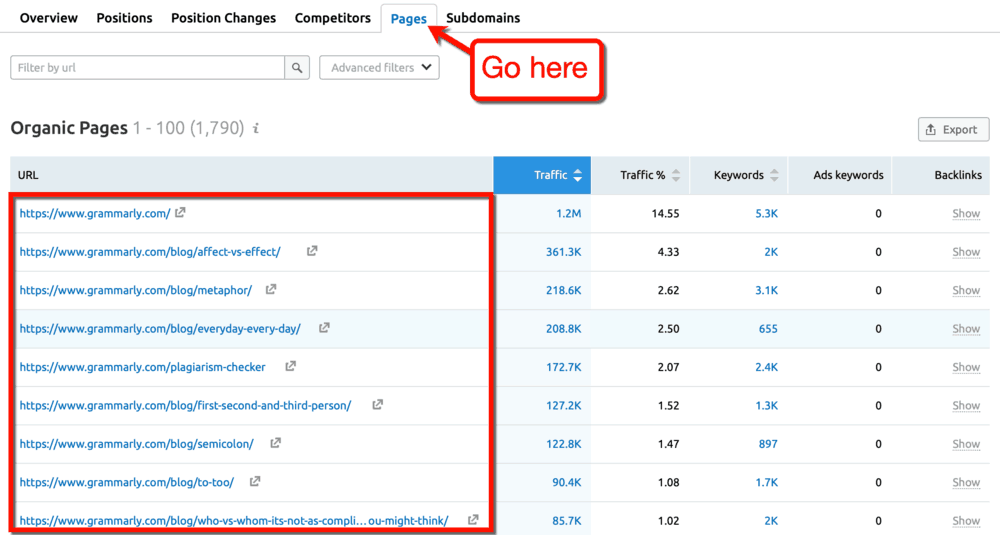
Task: Show backlinks for grammarly.com homepage row
Action: [966, 214]
